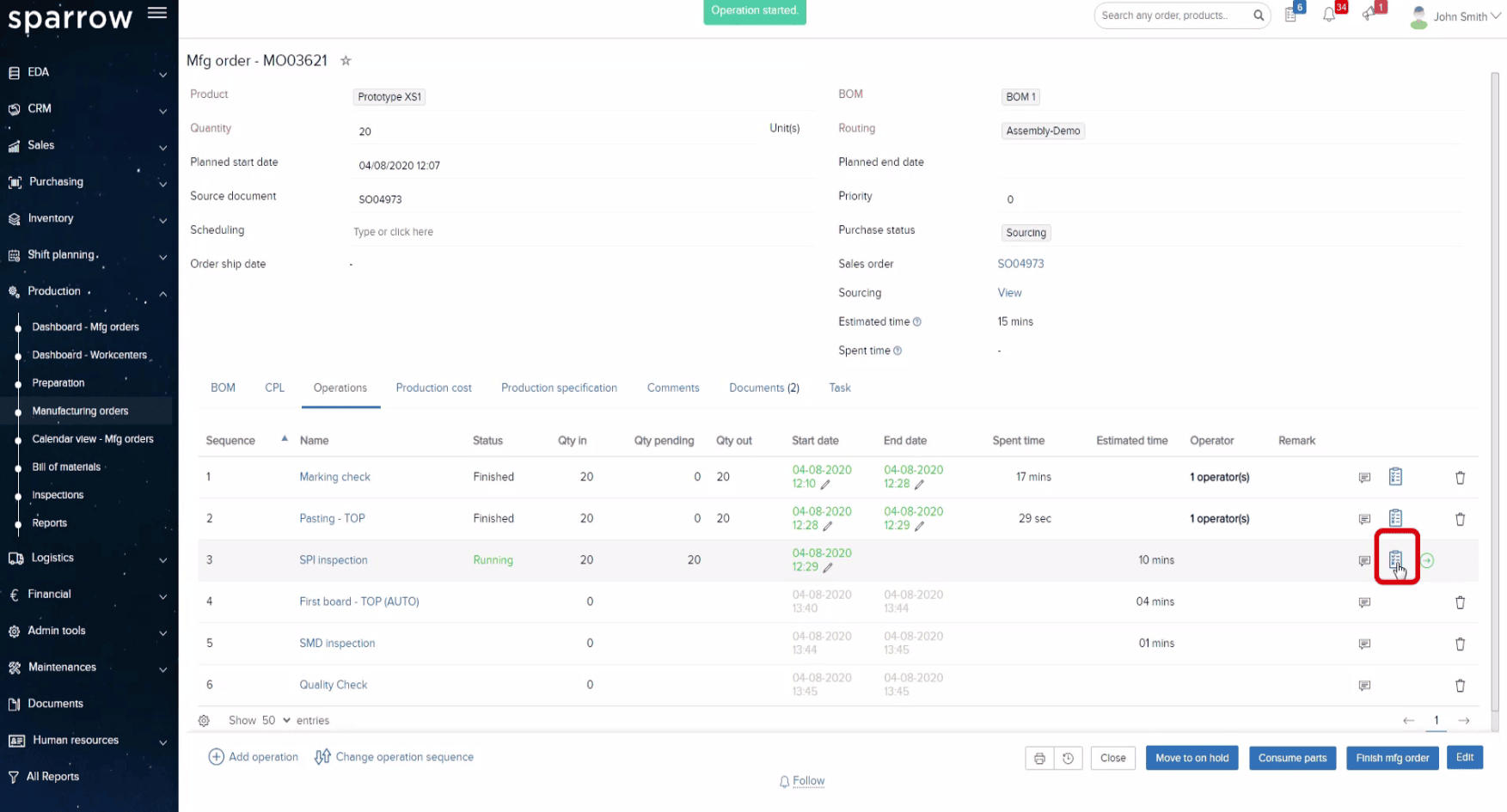Click the Finish mfg order button
Viewport: 1507px width, 812px height.
1392,758
